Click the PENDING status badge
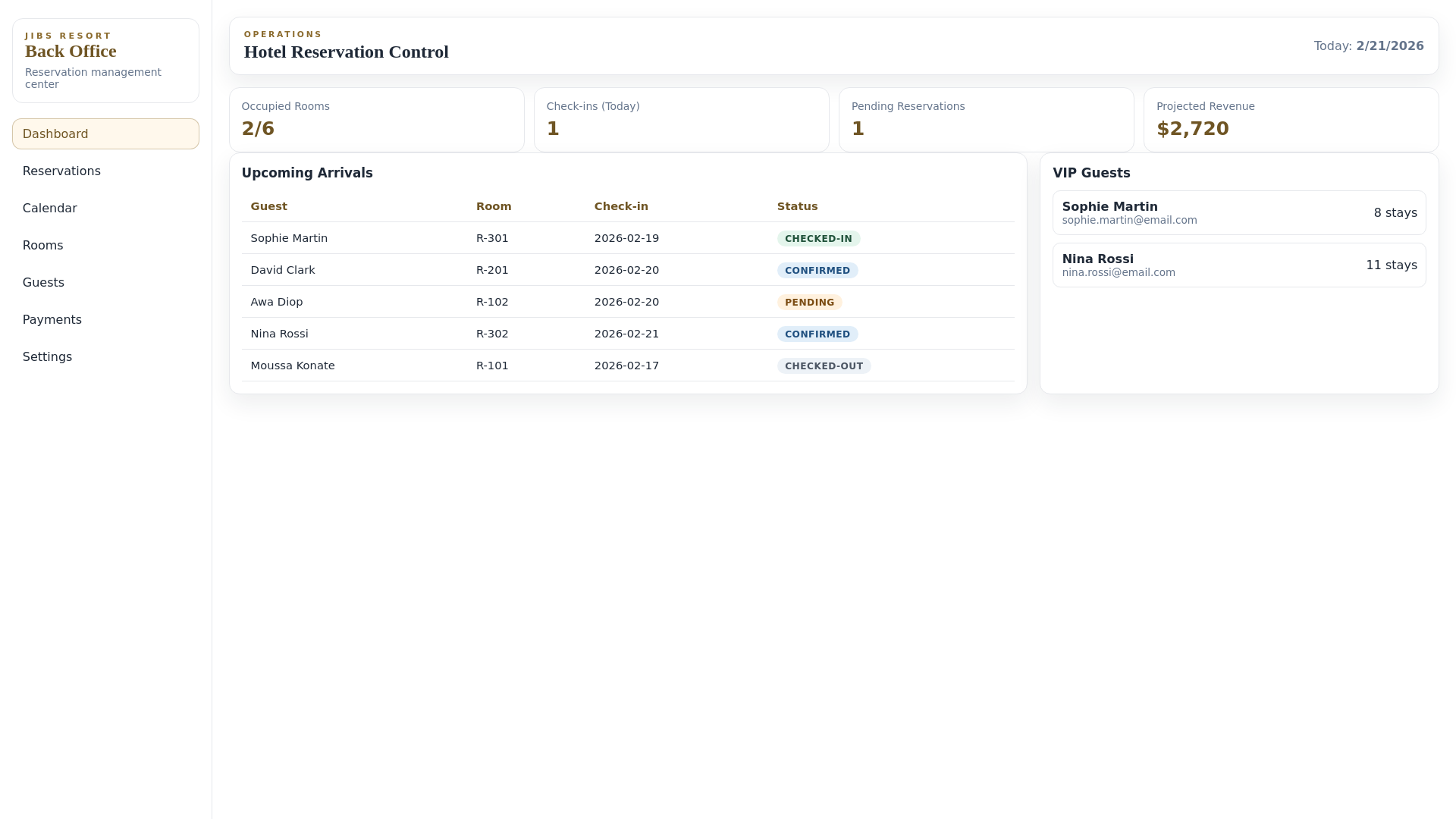The width and height of the screenshot is (1456, 819). [809, 303]
